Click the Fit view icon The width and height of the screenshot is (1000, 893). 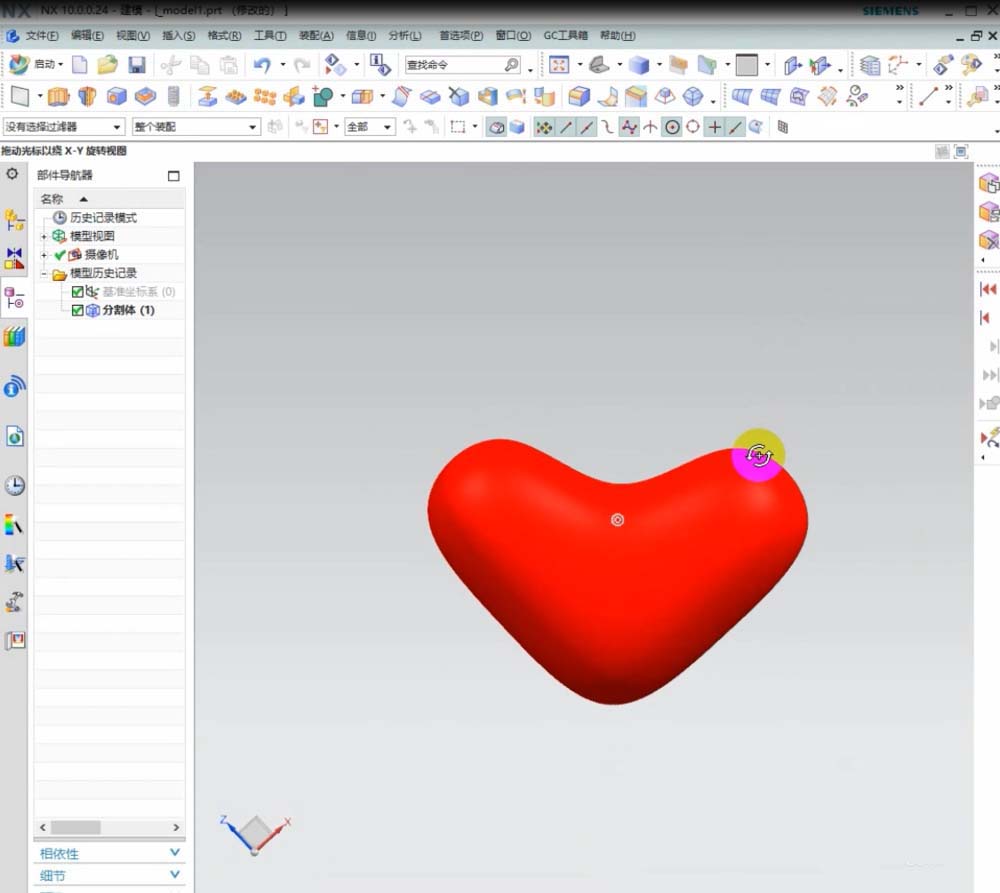coord(559,65)
